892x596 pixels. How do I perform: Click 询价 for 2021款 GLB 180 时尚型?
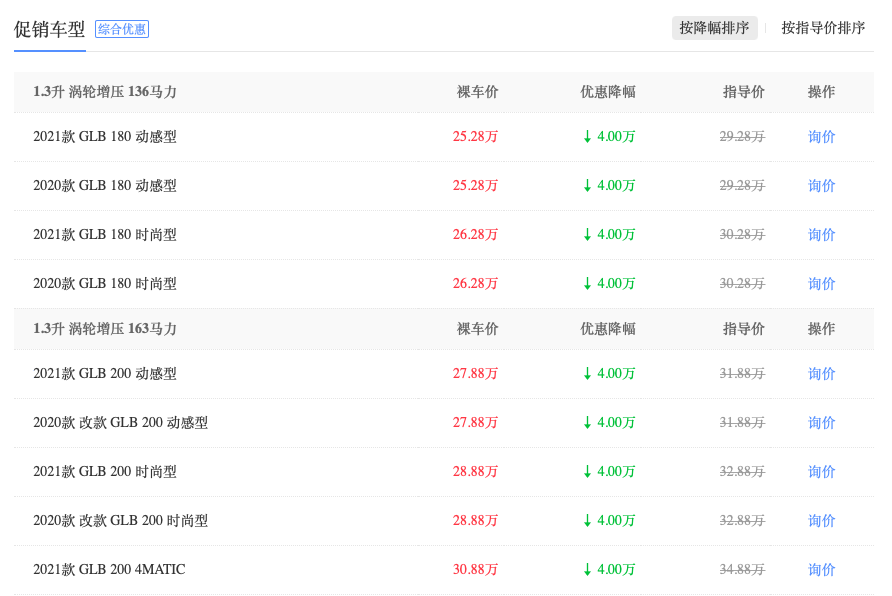821,235
